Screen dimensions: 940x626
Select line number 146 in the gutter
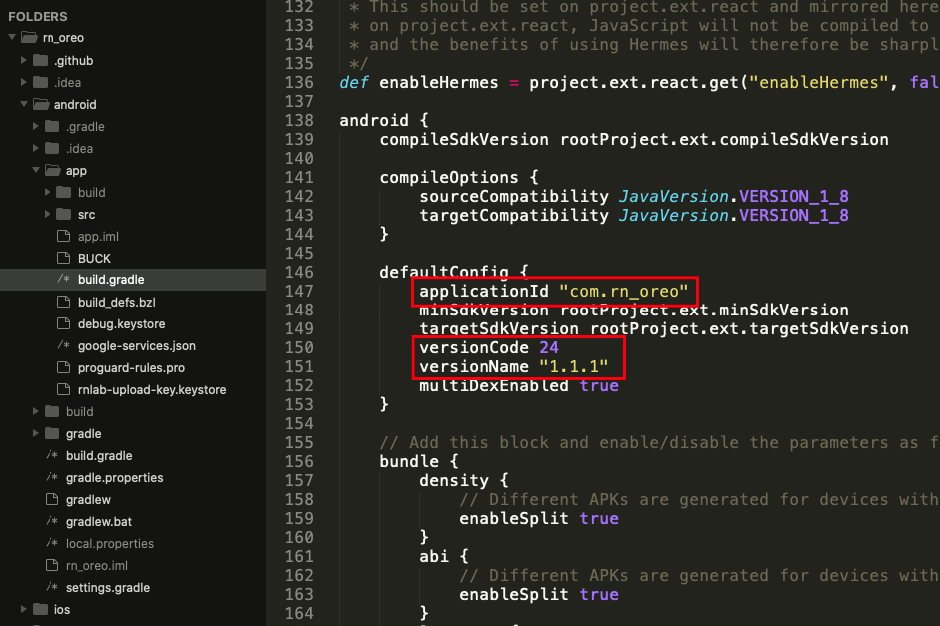(x=299, y=272)
